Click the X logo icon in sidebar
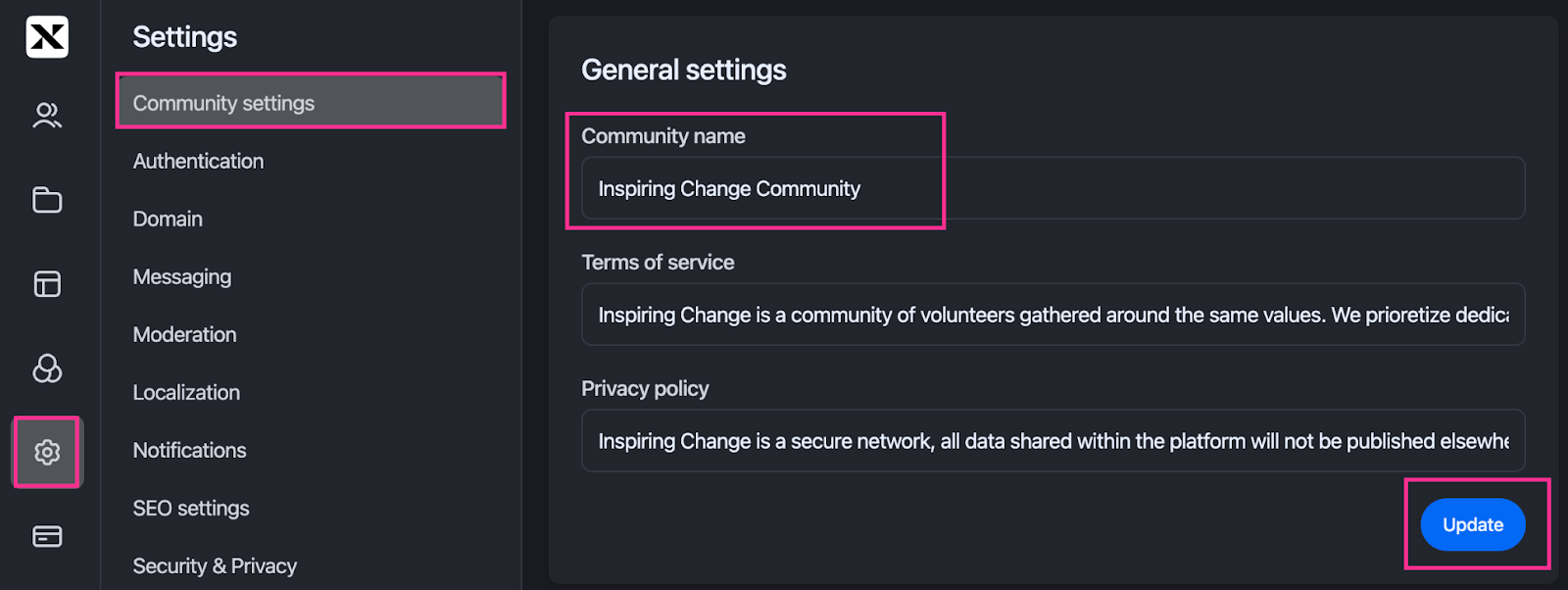 47,37
